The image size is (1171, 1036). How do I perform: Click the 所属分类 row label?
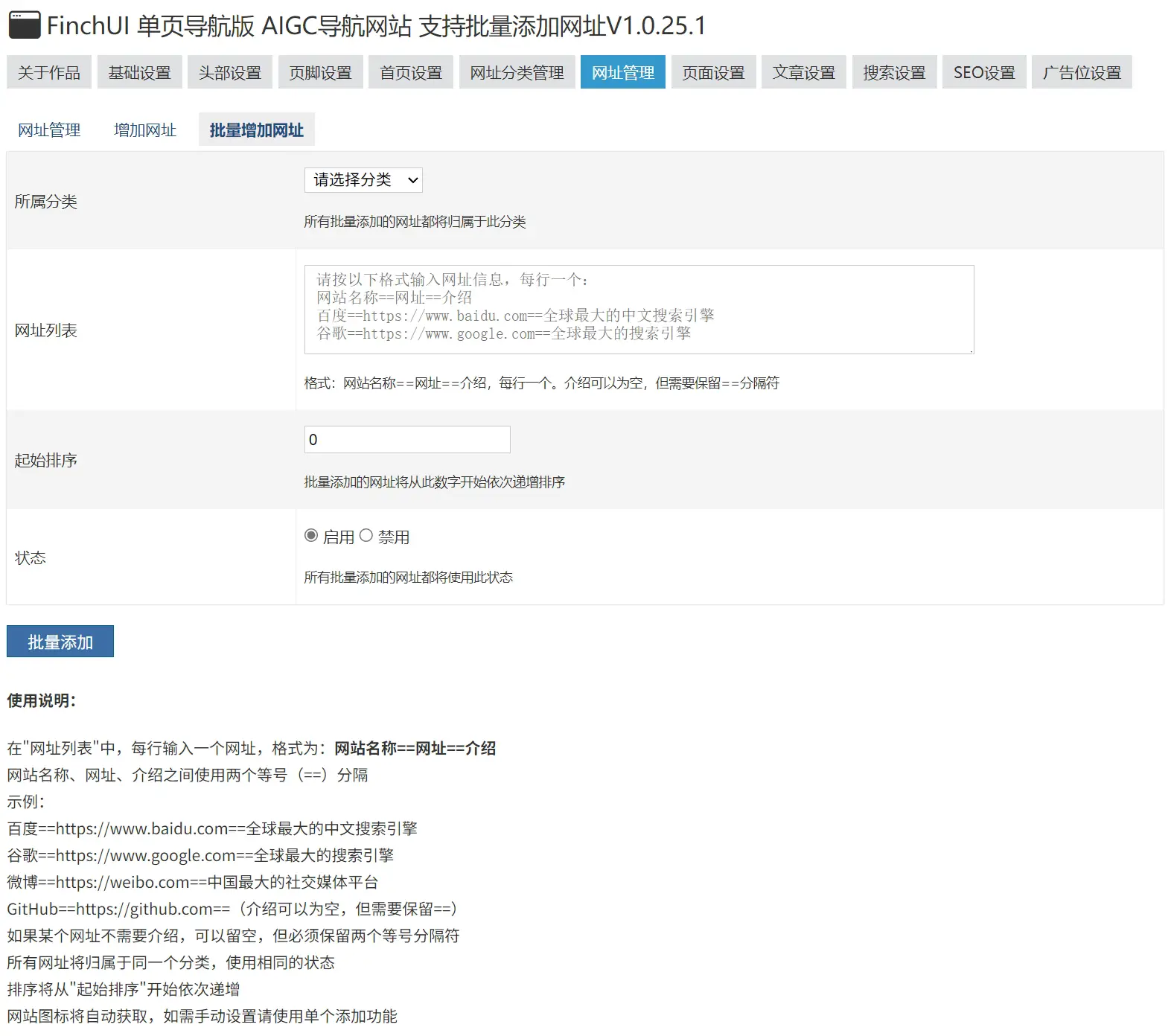[46, 202]
